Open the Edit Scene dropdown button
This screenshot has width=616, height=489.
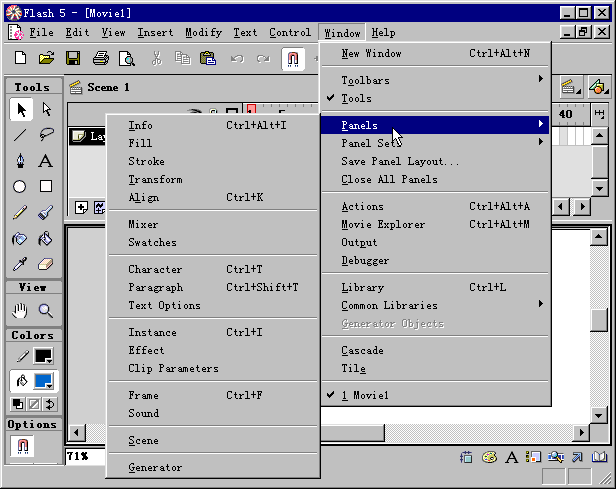tap(571, 87)
